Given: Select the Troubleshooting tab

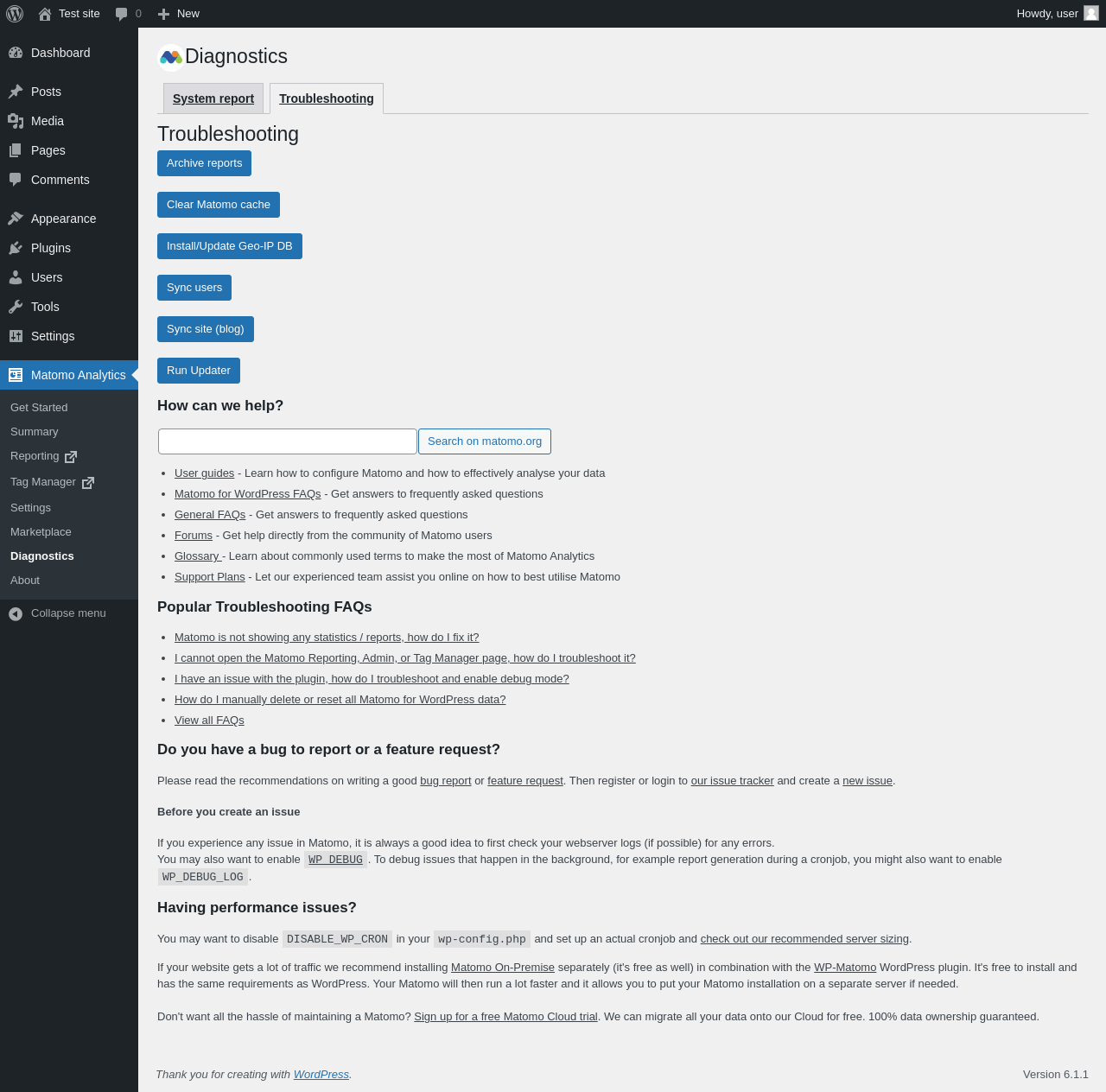Looking at the screenshot, I should coord(327,98).
